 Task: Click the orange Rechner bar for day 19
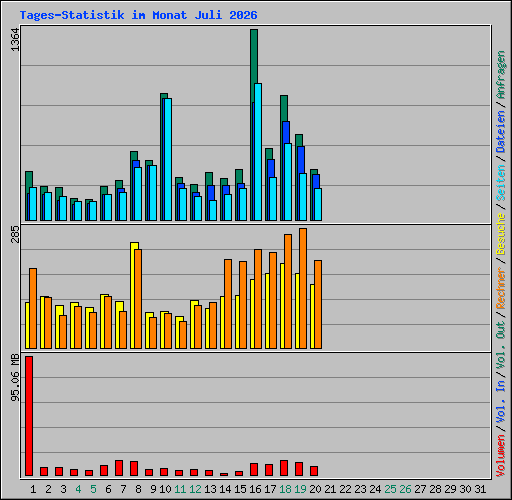[303, 289]
